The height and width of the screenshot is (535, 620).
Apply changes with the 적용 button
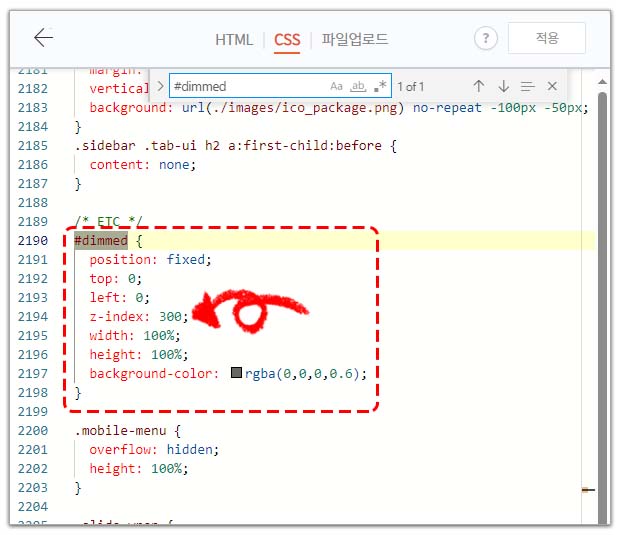(547, 38)
